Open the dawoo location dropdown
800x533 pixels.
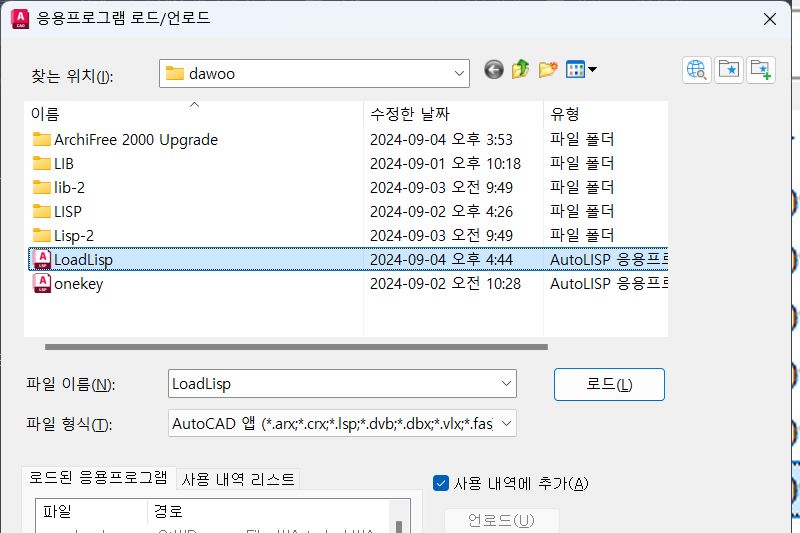coord(459,73)
